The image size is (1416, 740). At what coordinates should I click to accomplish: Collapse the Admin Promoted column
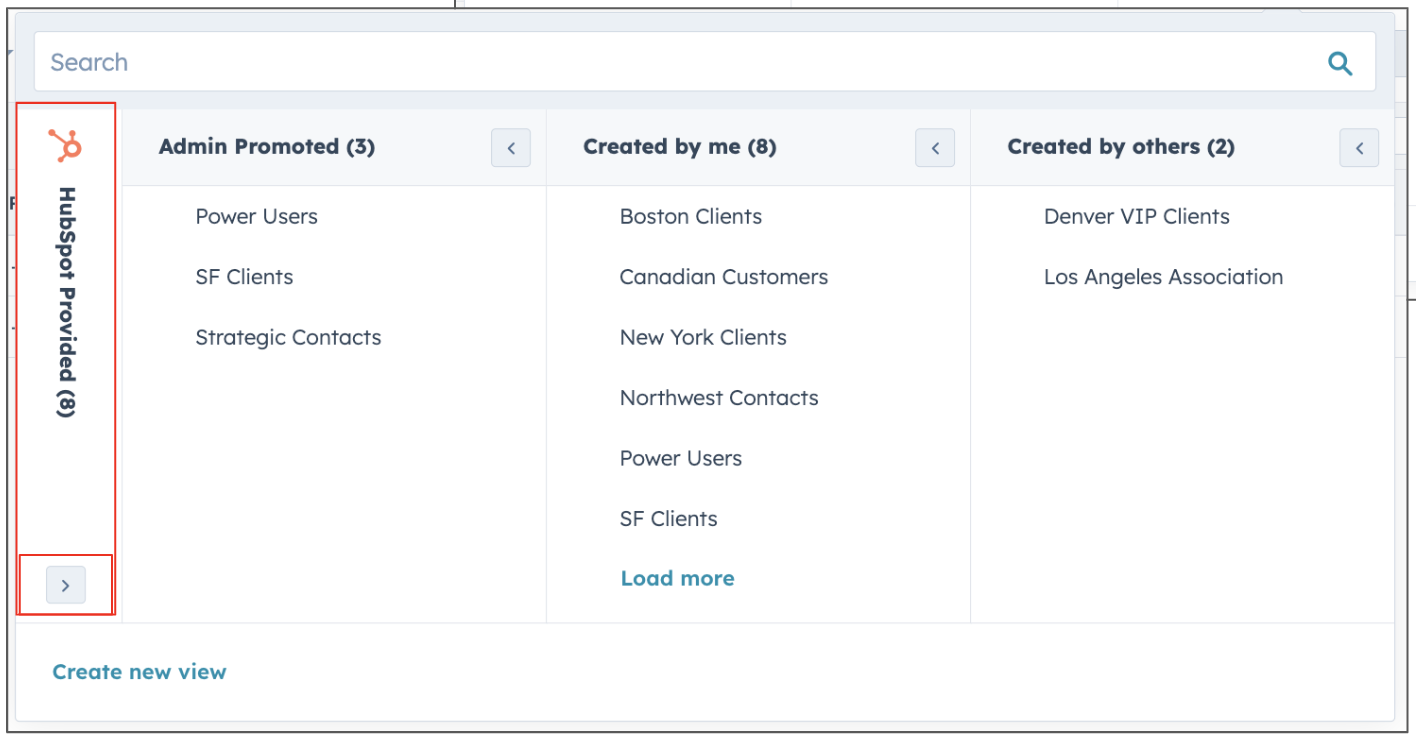[511, 148]
